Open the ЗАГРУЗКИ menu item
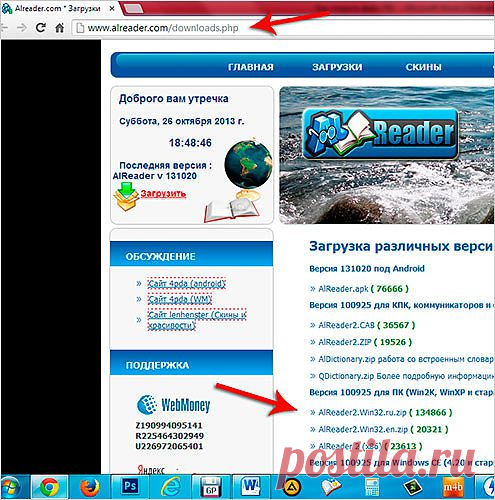Viewport: 495px width, 500px height. pos(337,67)
